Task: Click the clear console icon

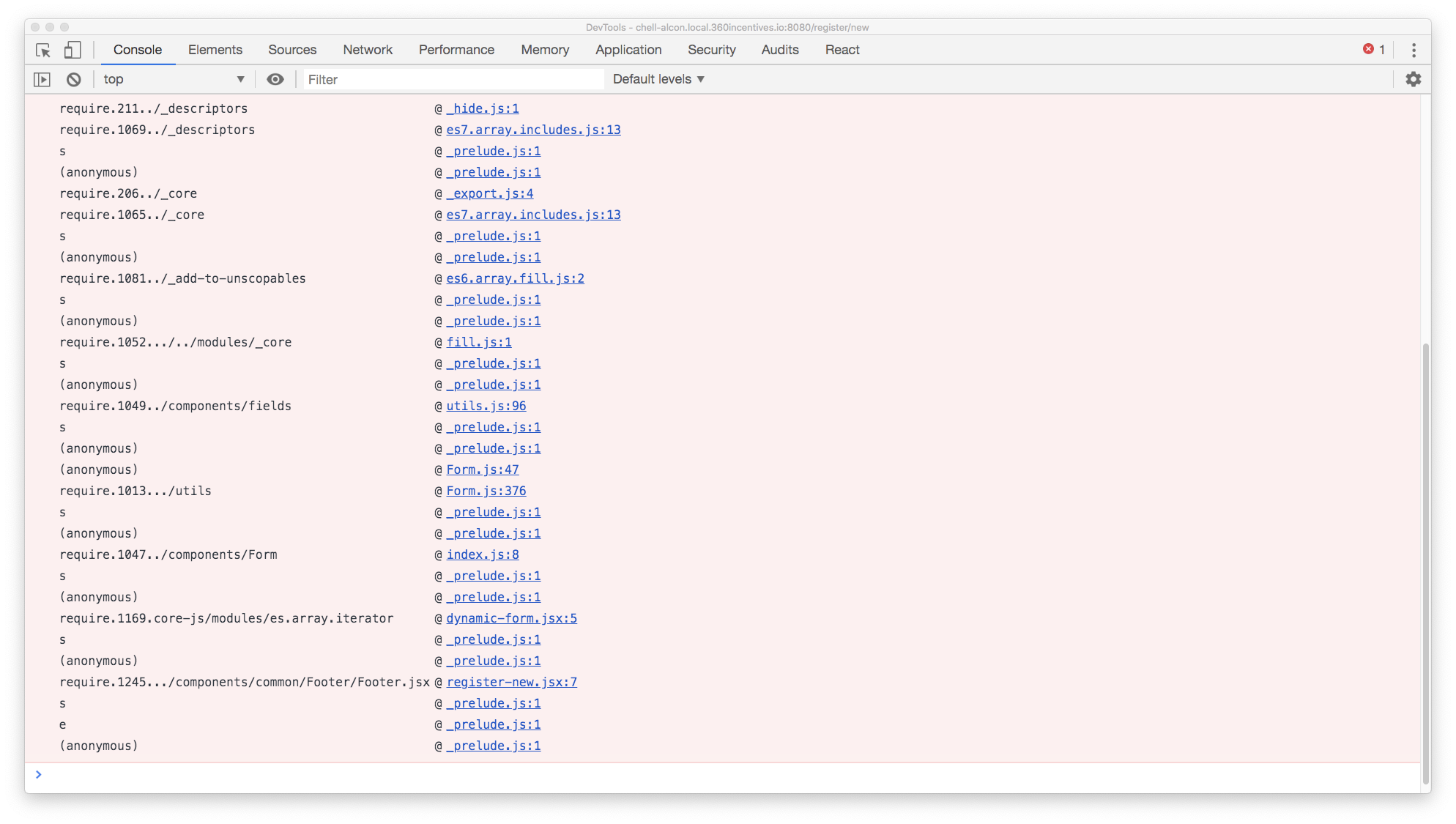Action: pos(73,79)
